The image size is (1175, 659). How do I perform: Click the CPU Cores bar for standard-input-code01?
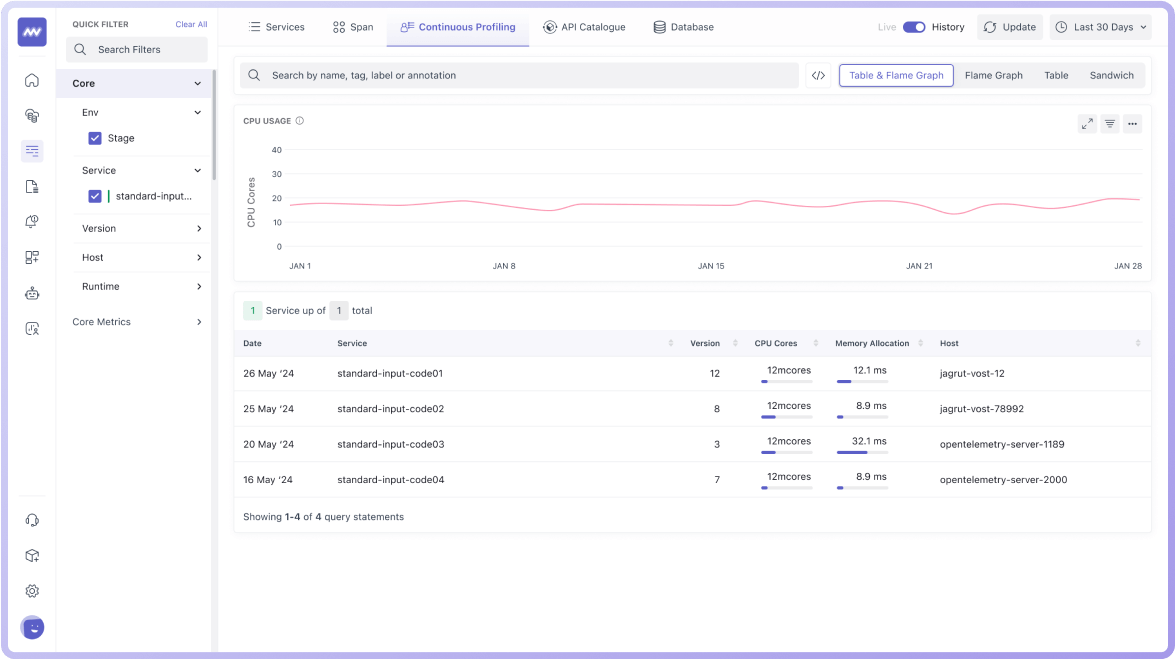787,382
